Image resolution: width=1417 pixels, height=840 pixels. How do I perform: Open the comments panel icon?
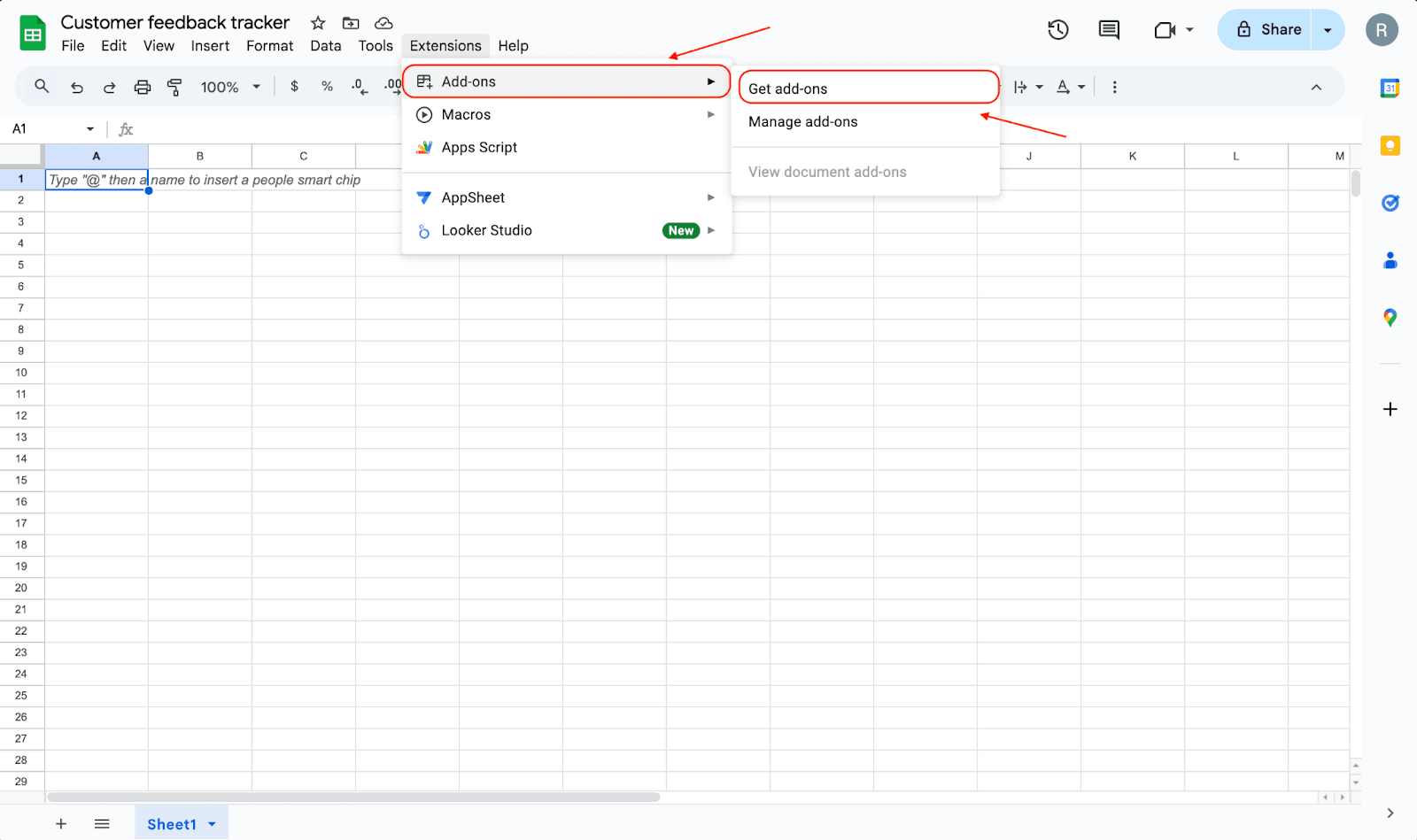[1108, 30]
